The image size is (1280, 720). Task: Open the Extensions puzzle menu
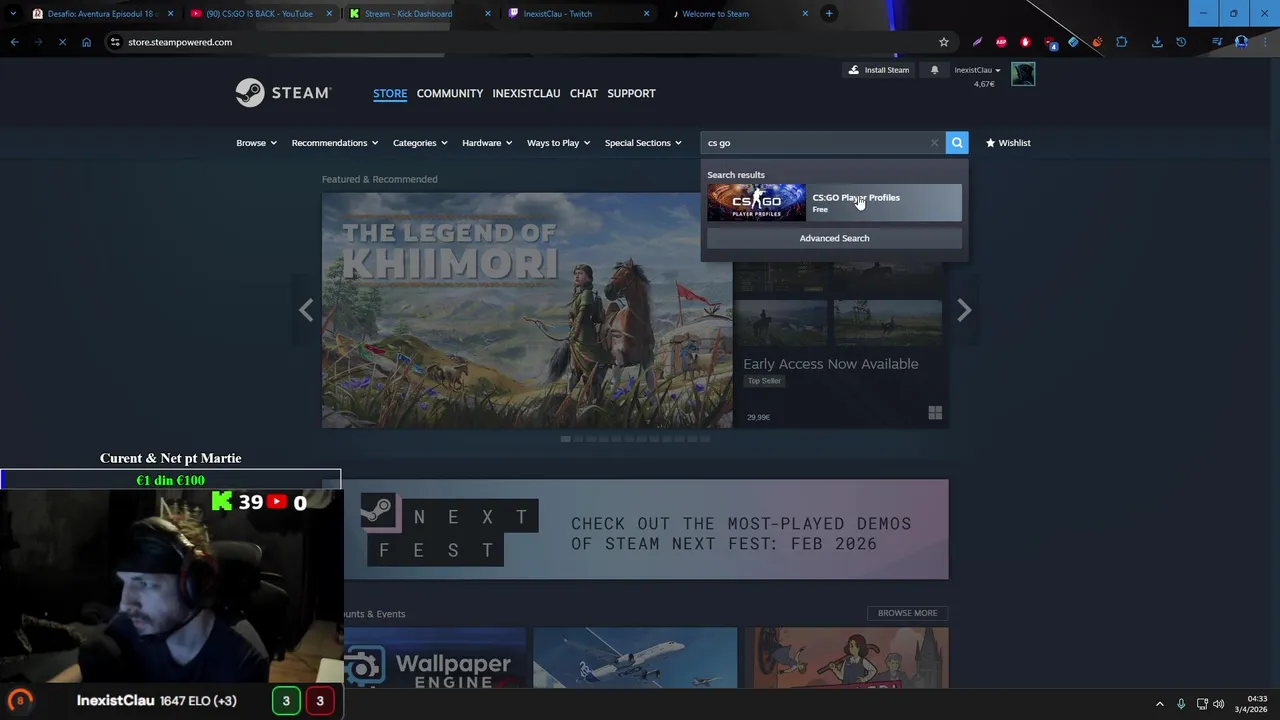tap(1121, 42)
